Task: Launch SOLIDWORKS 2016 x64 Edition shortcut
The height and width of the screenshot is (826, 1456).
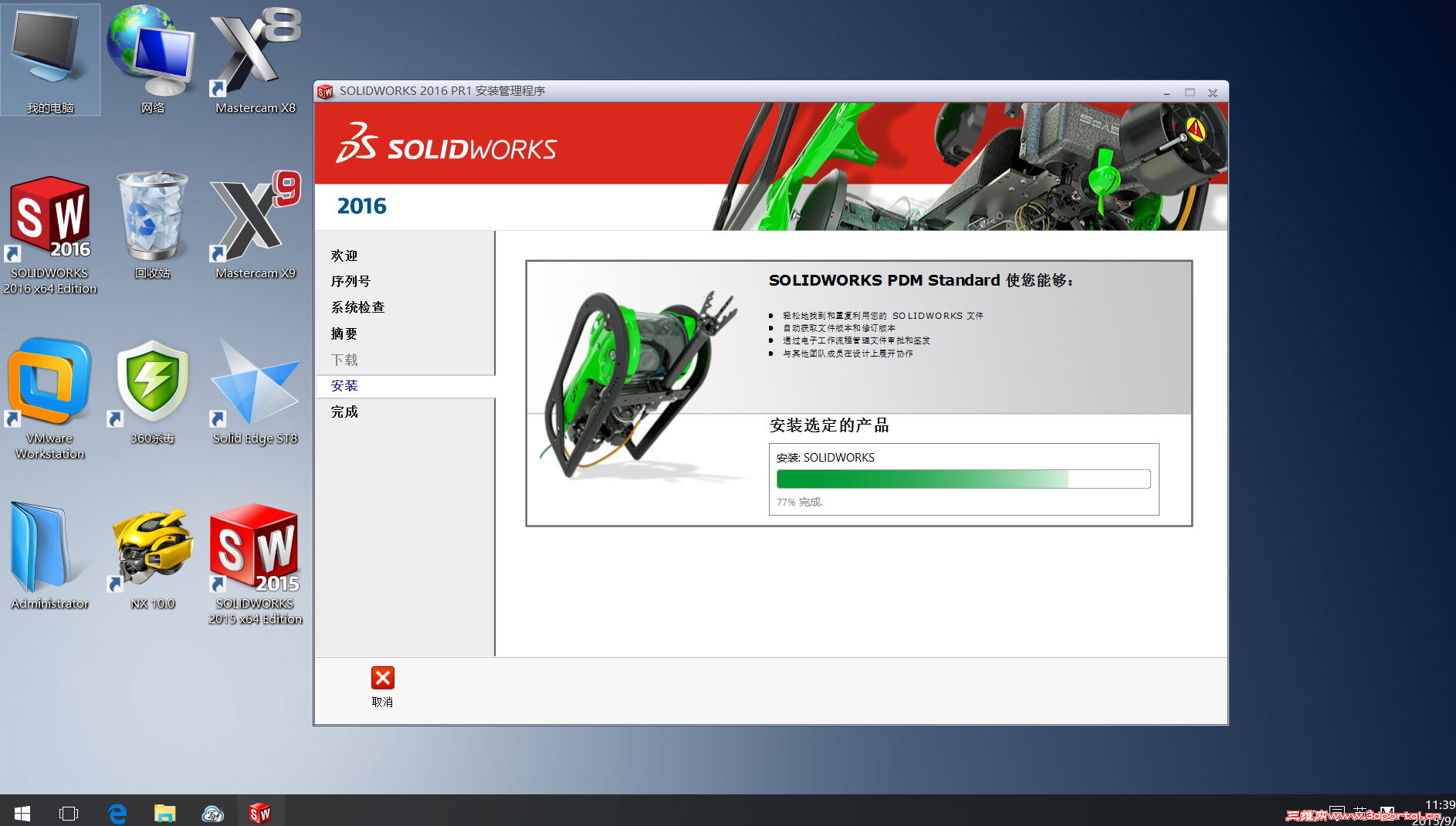Action: 50,235
